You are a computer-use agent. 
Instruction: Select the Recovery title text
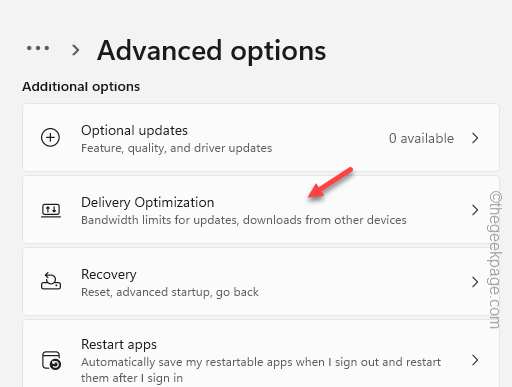point(109,275)
